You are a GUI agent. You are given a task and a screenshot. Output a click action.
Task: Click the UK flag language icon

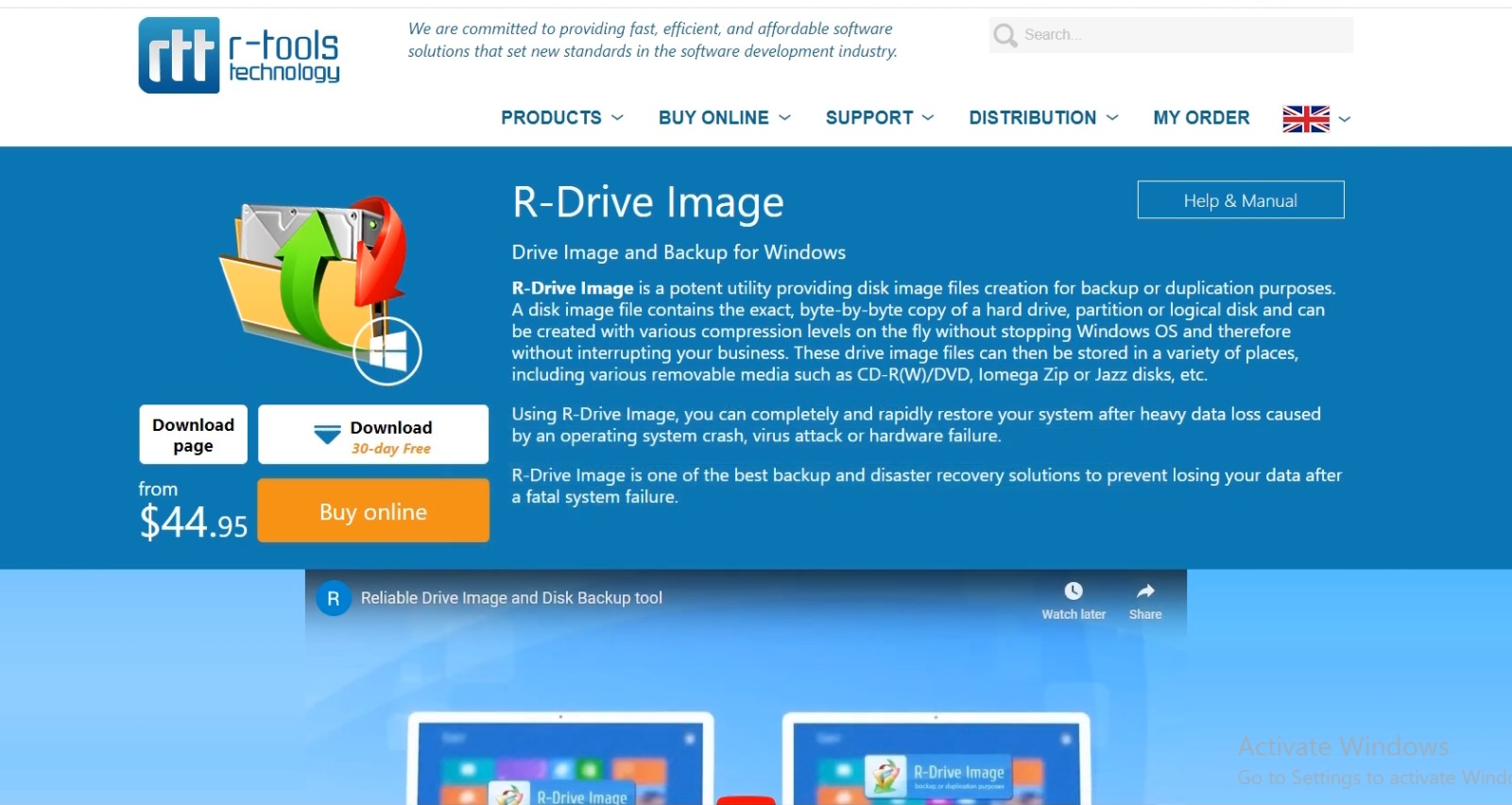[x=1306, y=119]
